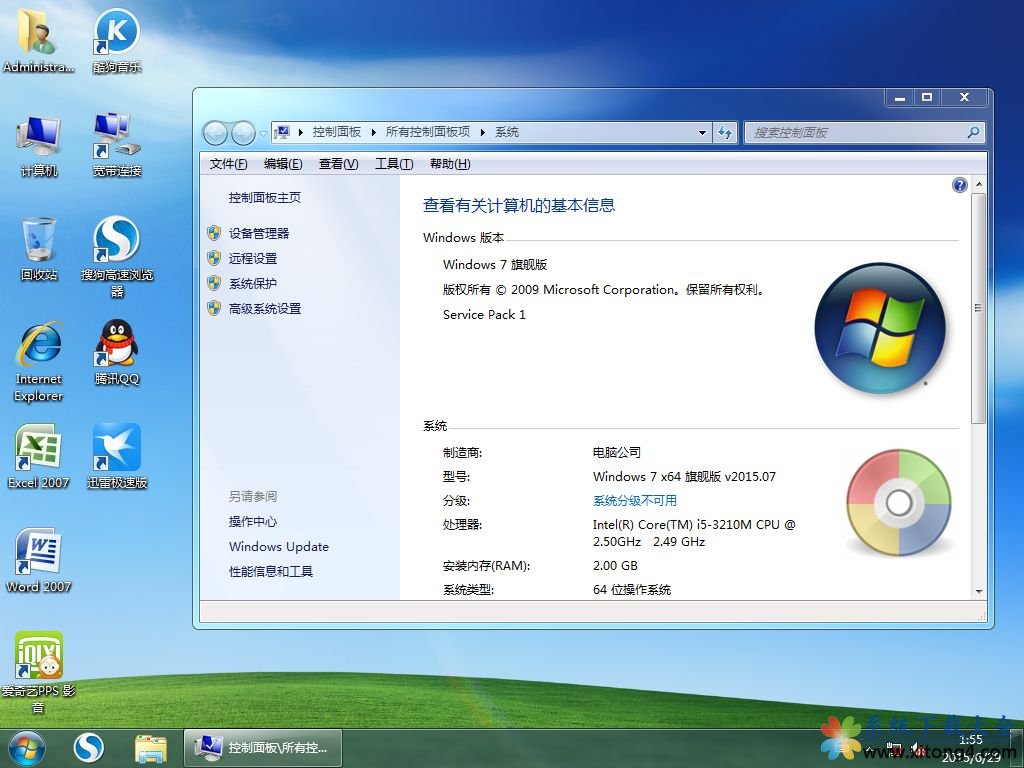Image resolution: width=1024 pixels, height=768 pixels.
Task: Close the System control panel window
Action: pos(965,97)
